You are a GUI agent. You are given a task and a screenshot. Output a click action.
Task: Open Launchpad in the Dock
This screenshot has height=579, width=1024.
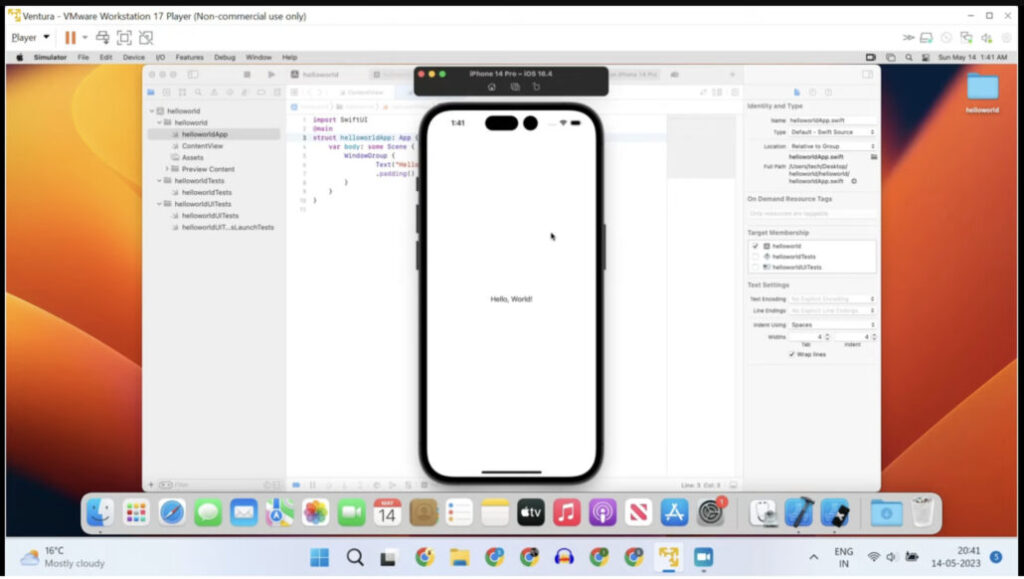tap(136, 513)
